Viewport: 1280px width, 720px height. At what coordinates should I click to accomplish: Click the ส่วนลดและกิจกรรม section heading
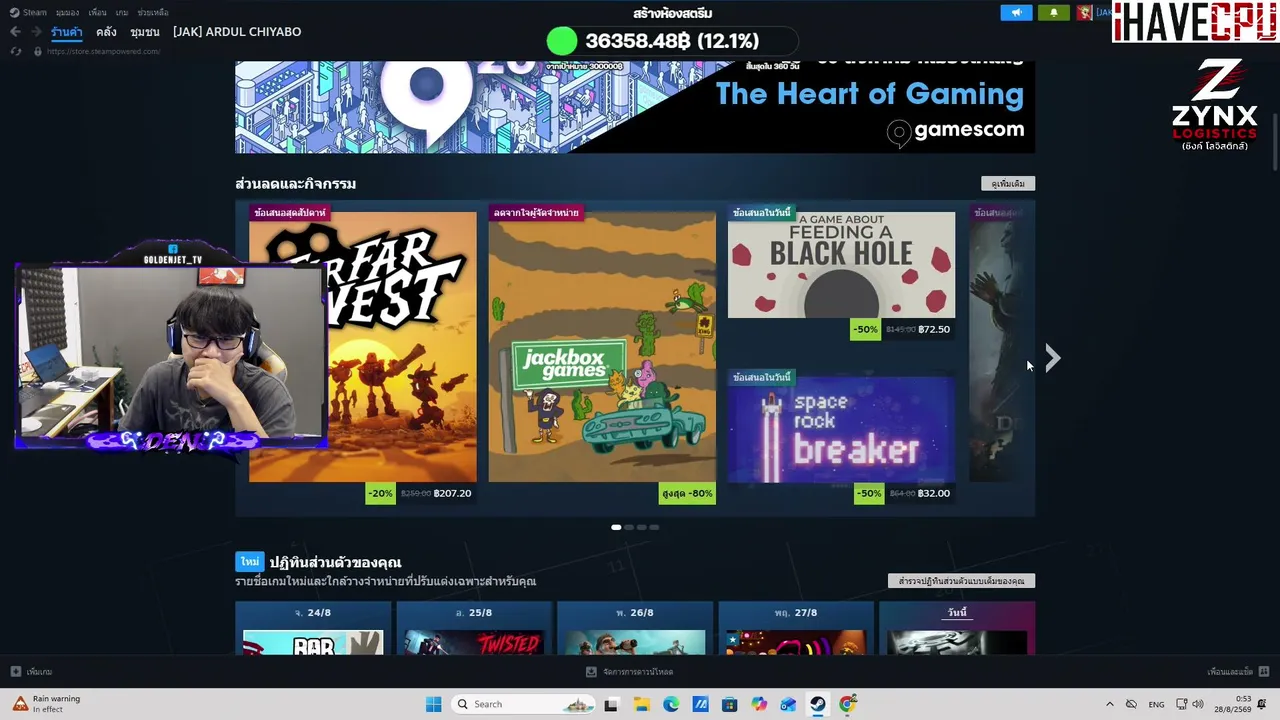tap(295, 184)
